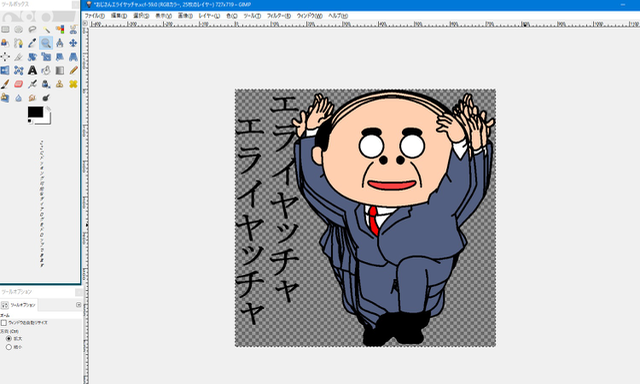Select the Rectangle Select tool
The height and width of the screenshot is (384, 640).
(x=5, y=29)
